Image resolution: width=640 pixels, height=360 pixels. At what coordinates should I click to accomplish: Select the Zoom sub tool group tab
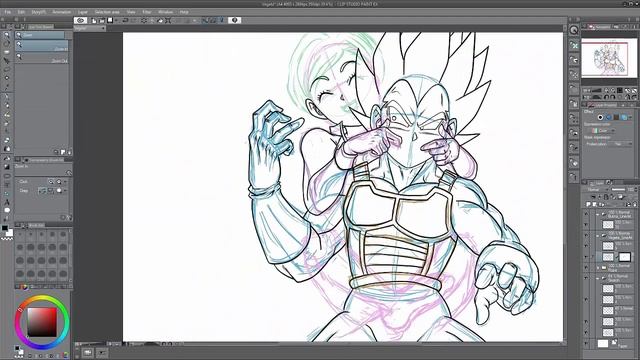point(41,35)
